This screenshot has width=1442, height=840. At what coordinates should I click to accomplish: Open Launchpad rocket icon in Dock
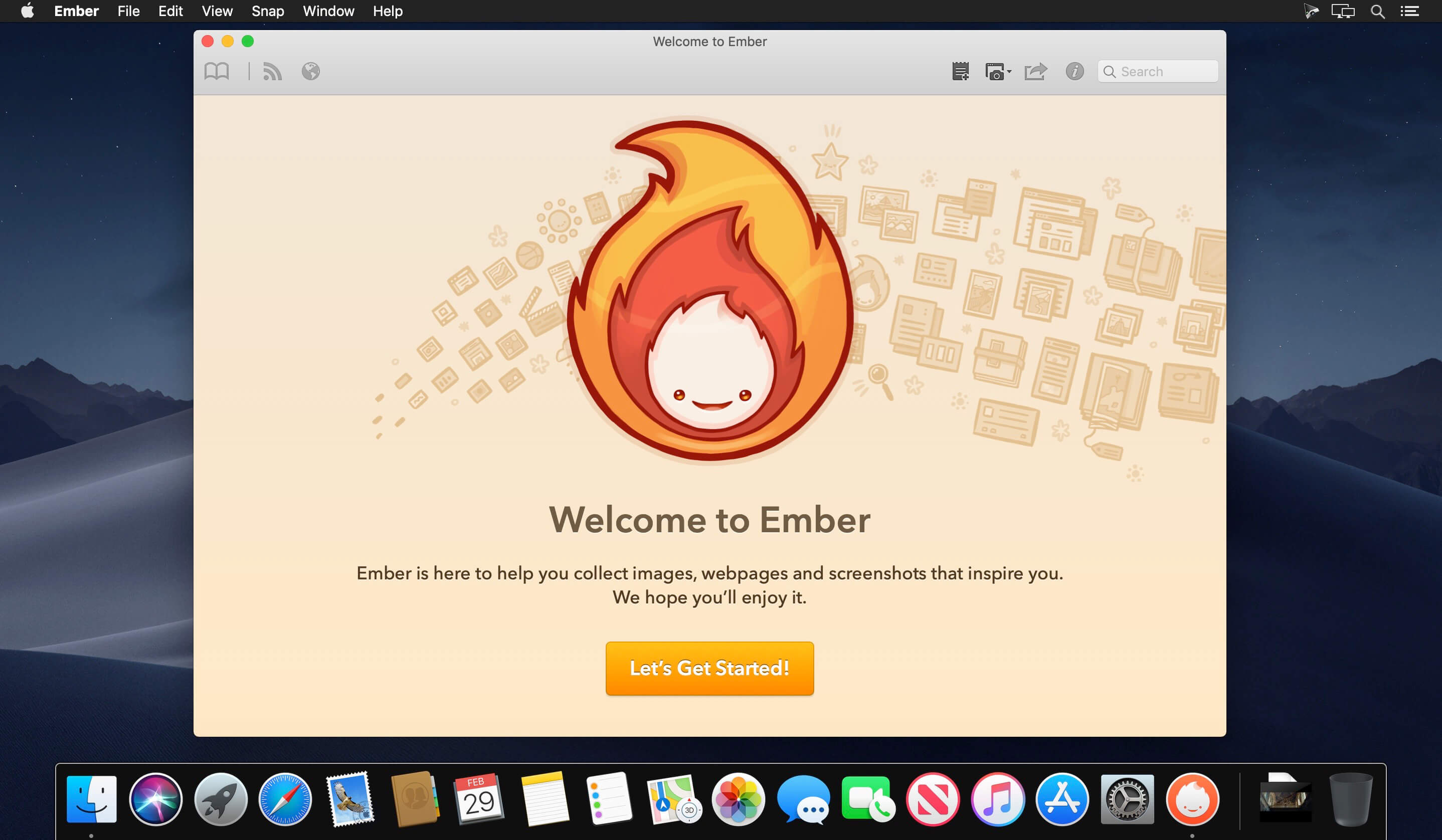(x=220, y=799)
